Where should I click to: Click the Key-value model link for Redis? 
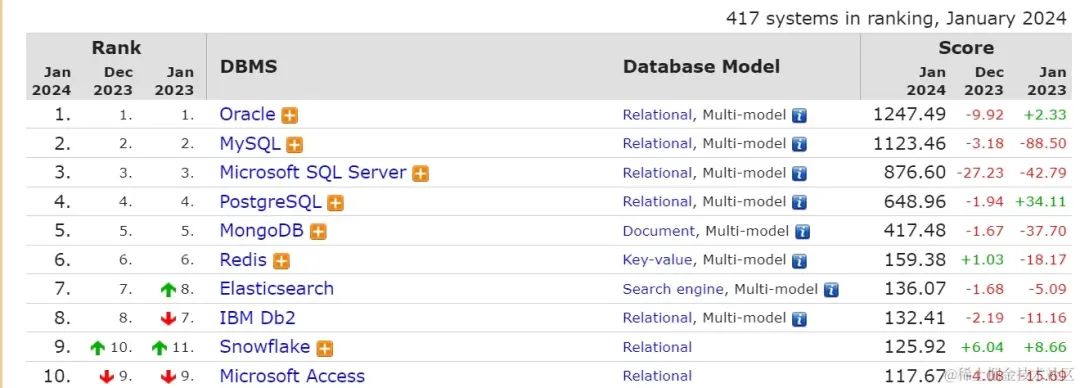tap(657, 260)
